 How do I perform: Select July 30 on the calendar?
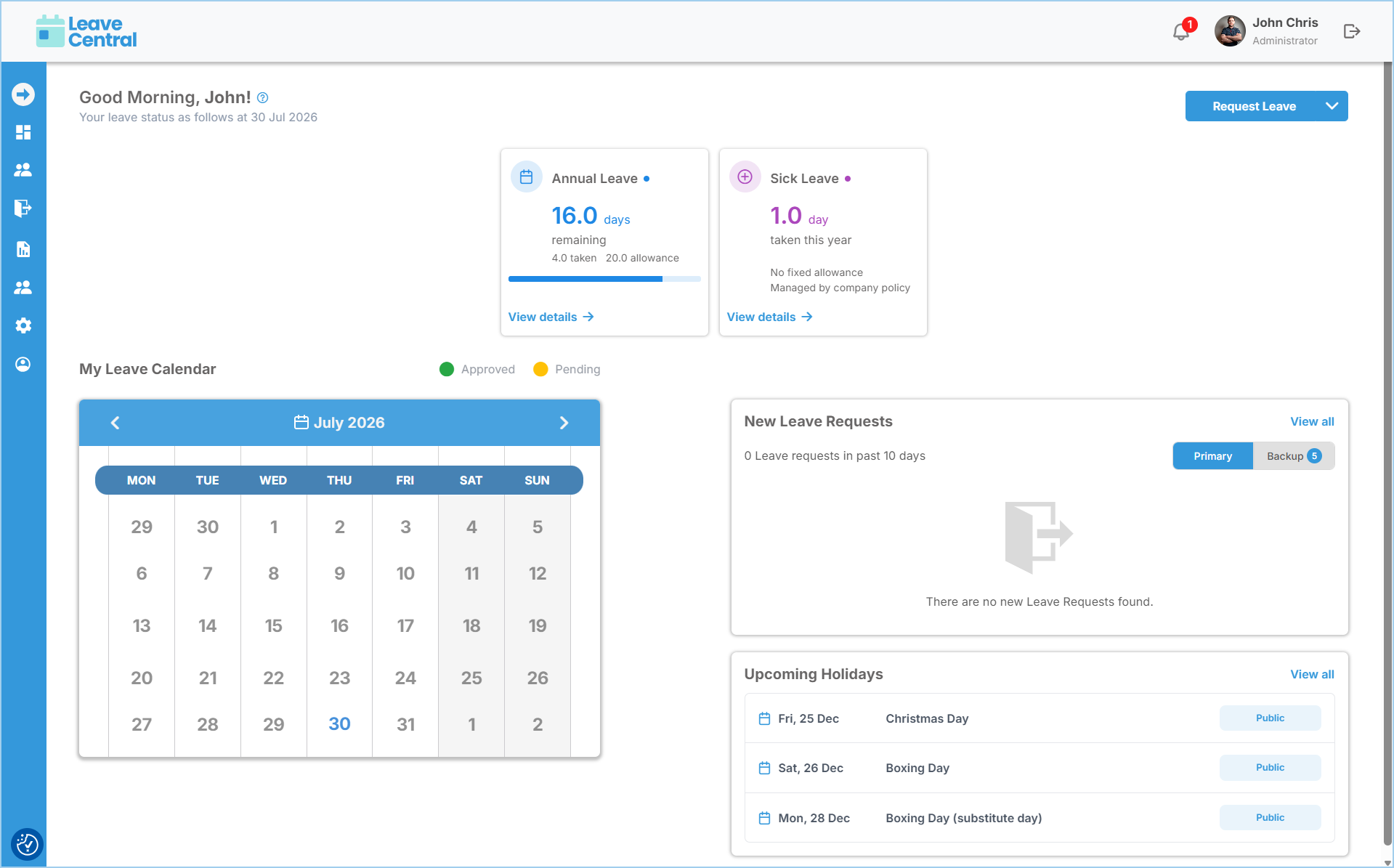(x=339, y=723)
